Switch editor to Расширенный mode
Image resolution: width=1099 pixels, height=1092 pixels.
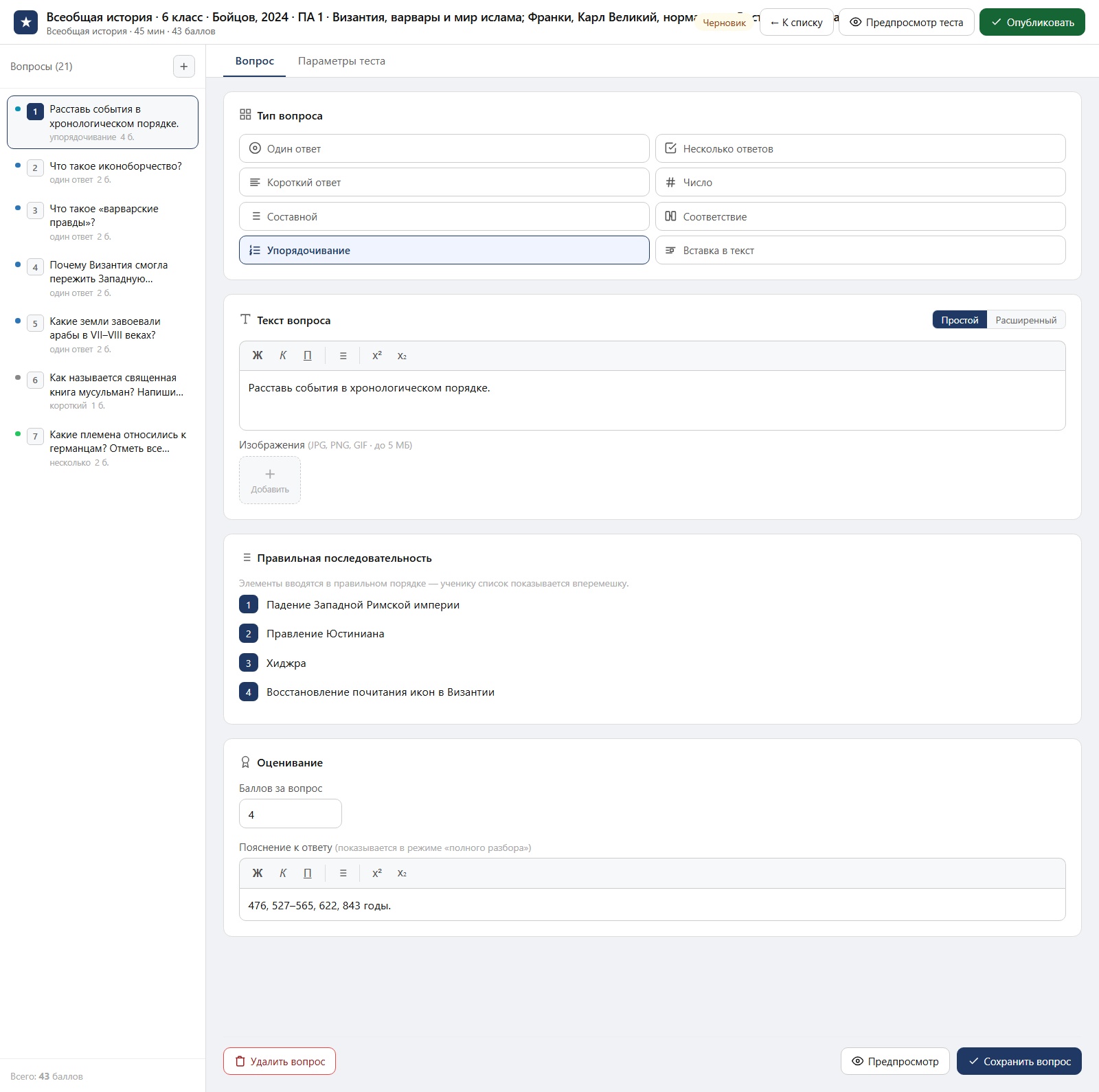[1026, 320]
